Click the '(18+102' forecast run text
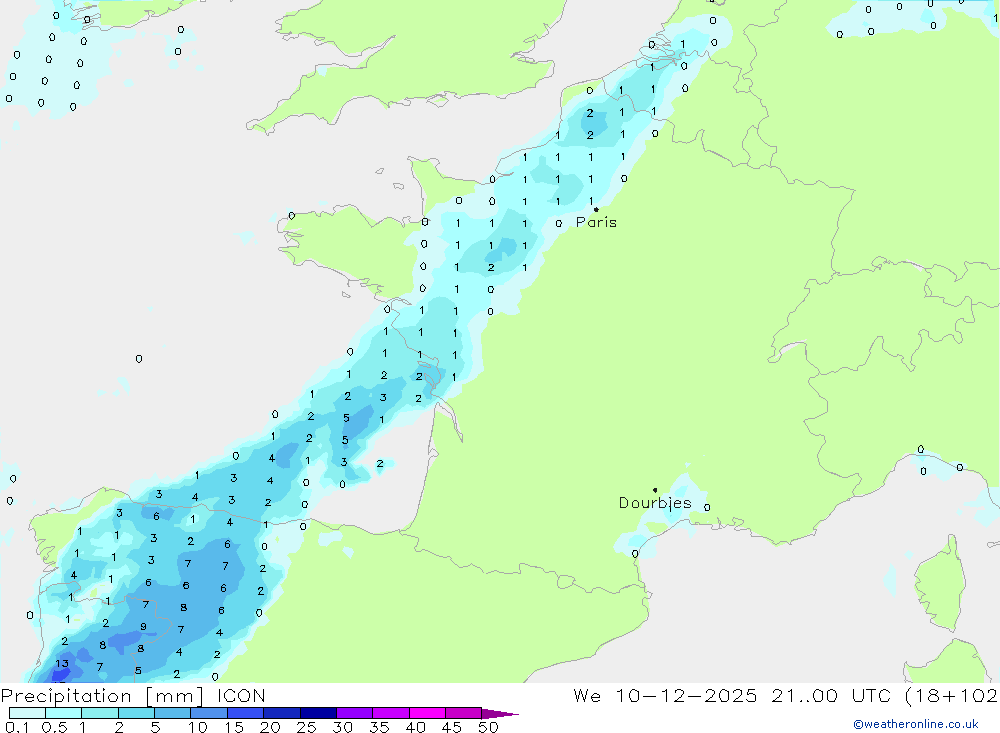 952,695
